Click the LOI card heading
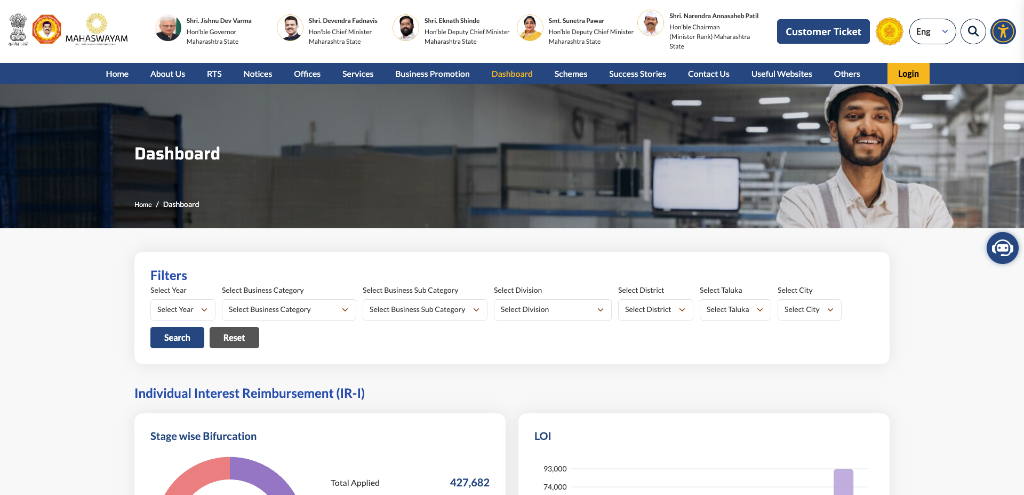 pos(543,436)
